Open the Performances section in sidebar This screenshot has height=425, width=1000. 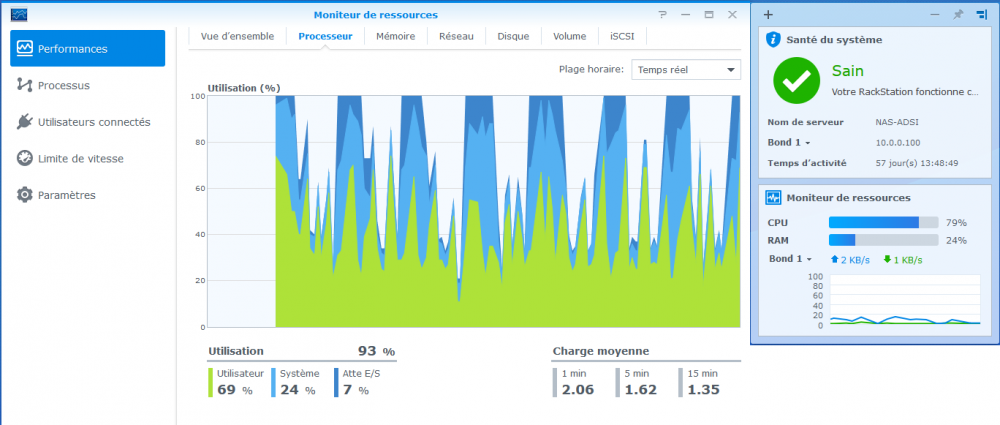click(87, 48)
